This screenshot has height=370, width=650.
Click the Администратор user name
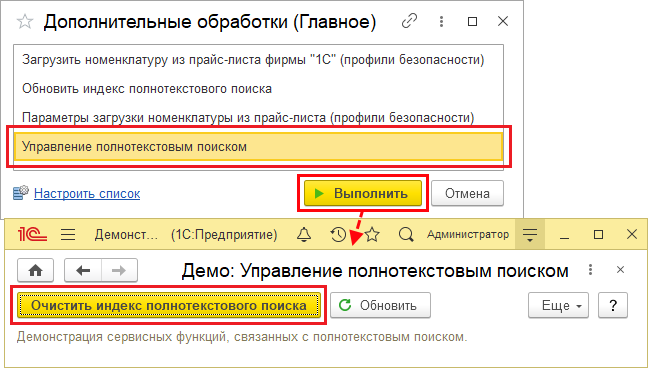[x=468, y=235]
